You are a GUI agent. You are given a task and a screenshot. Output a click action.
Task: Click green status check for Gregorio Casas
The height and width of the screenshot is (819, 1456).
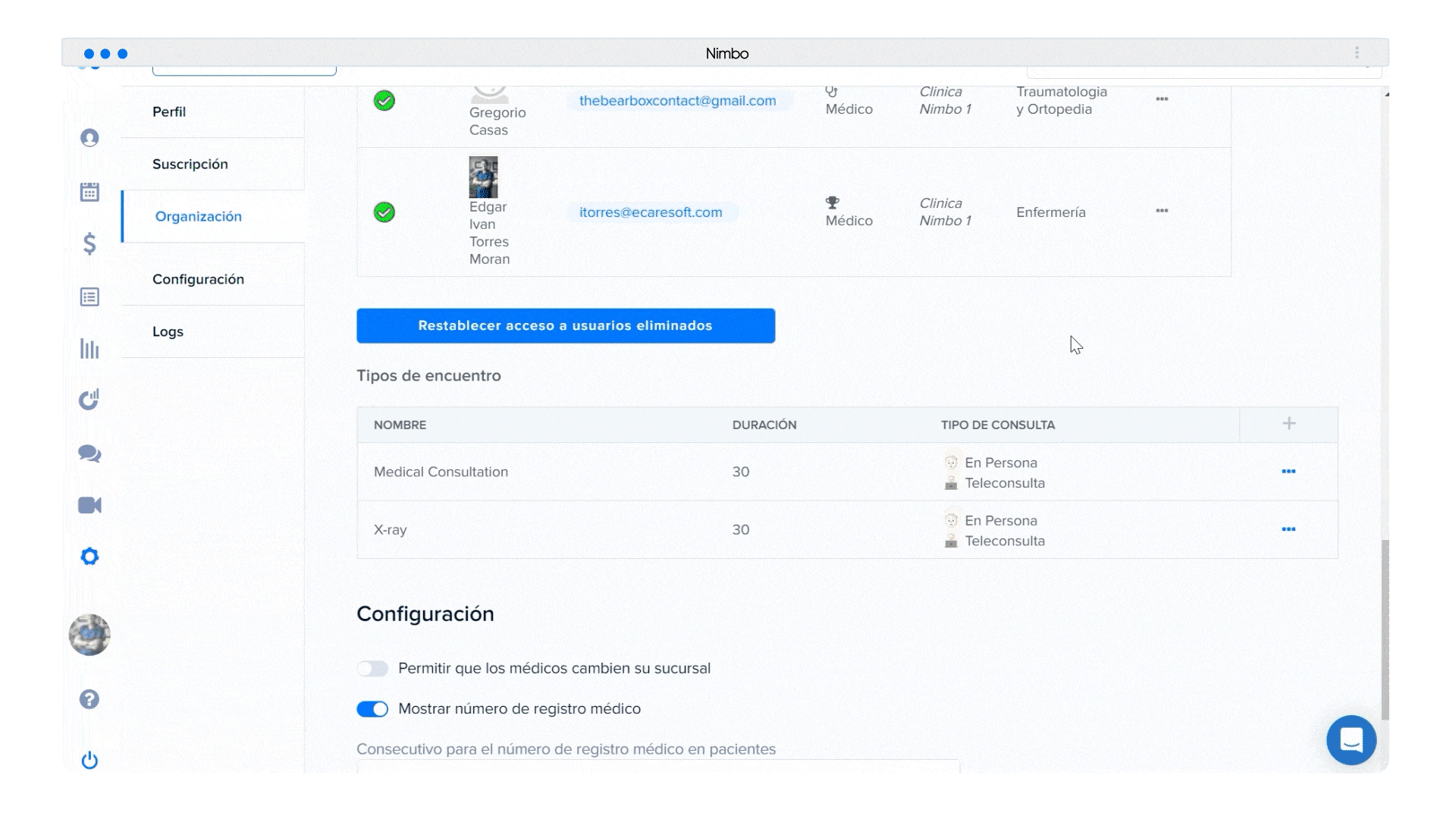384,101
